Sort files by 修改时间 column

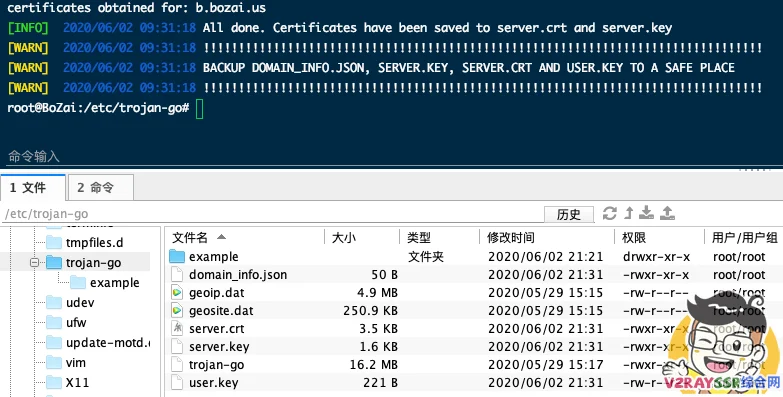(x=511, y=237)
